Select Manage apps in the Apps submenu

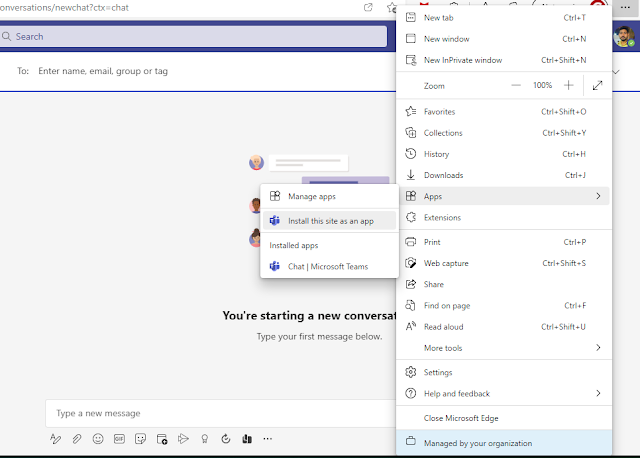(329, 196)
